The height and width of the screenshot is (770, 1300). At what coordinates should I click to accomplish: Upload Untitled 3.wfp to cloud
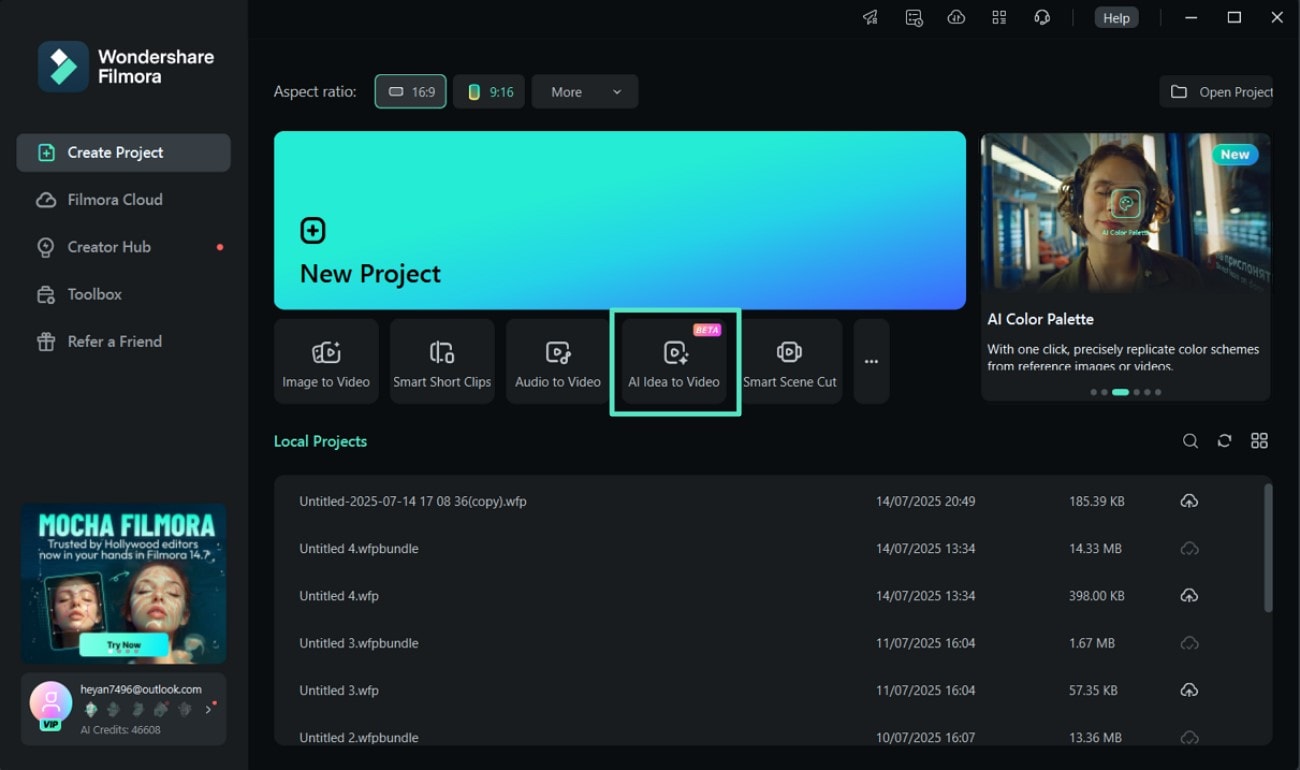click(x=1189, y=690)
